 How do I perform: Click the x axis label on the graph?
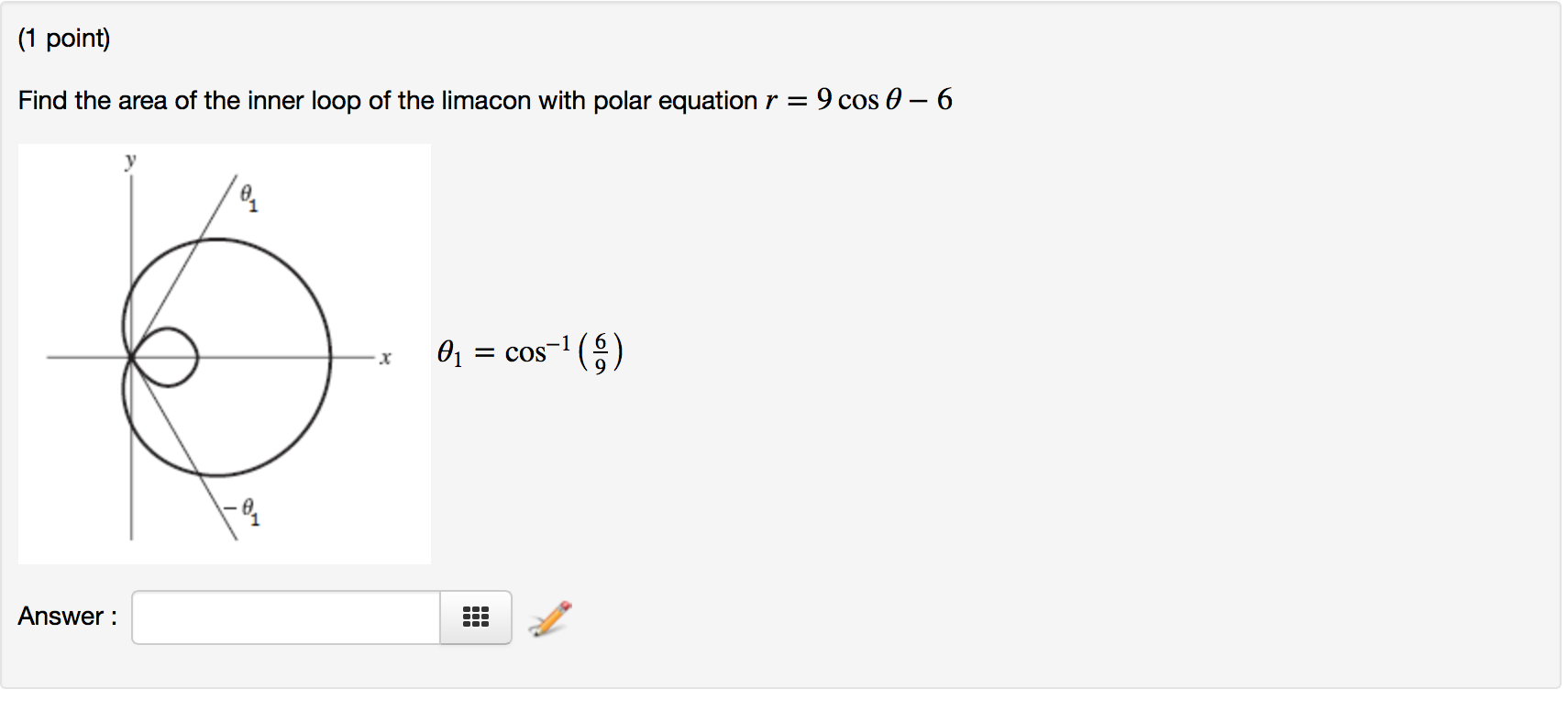[385, 358]
